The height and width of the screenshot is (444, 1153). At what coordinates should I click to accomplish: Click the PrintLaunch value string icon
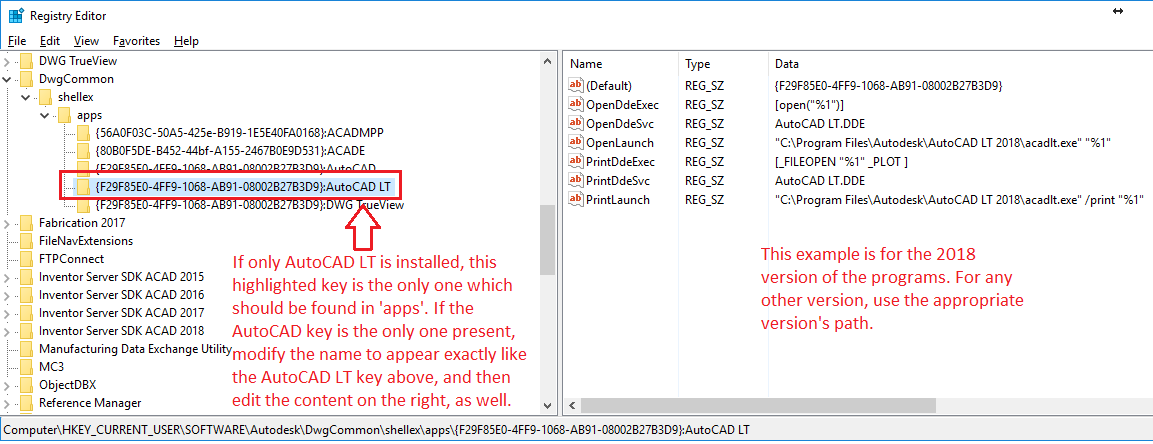point(576,200)
